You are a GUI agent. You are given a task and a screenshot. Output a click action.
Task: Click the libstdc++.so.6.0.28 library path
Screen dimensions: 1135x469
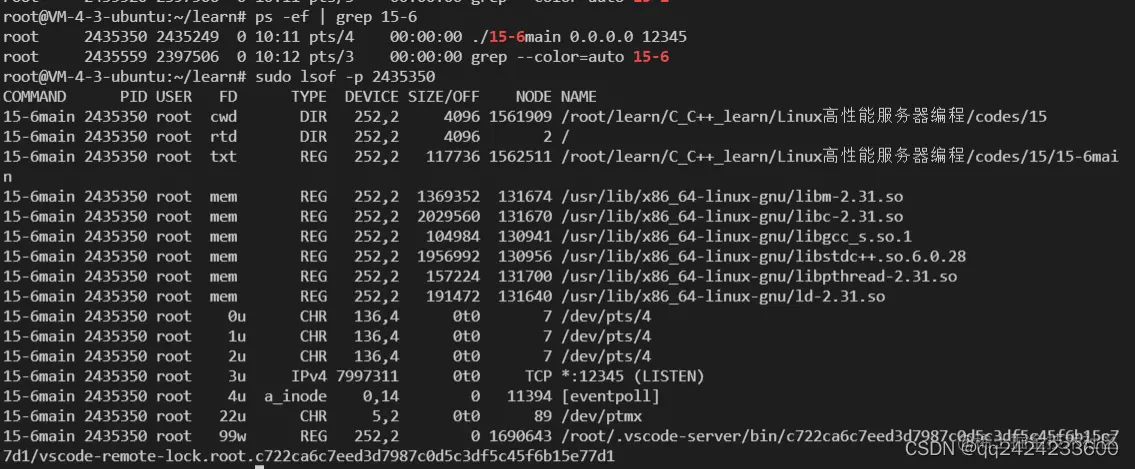point(764,257)
